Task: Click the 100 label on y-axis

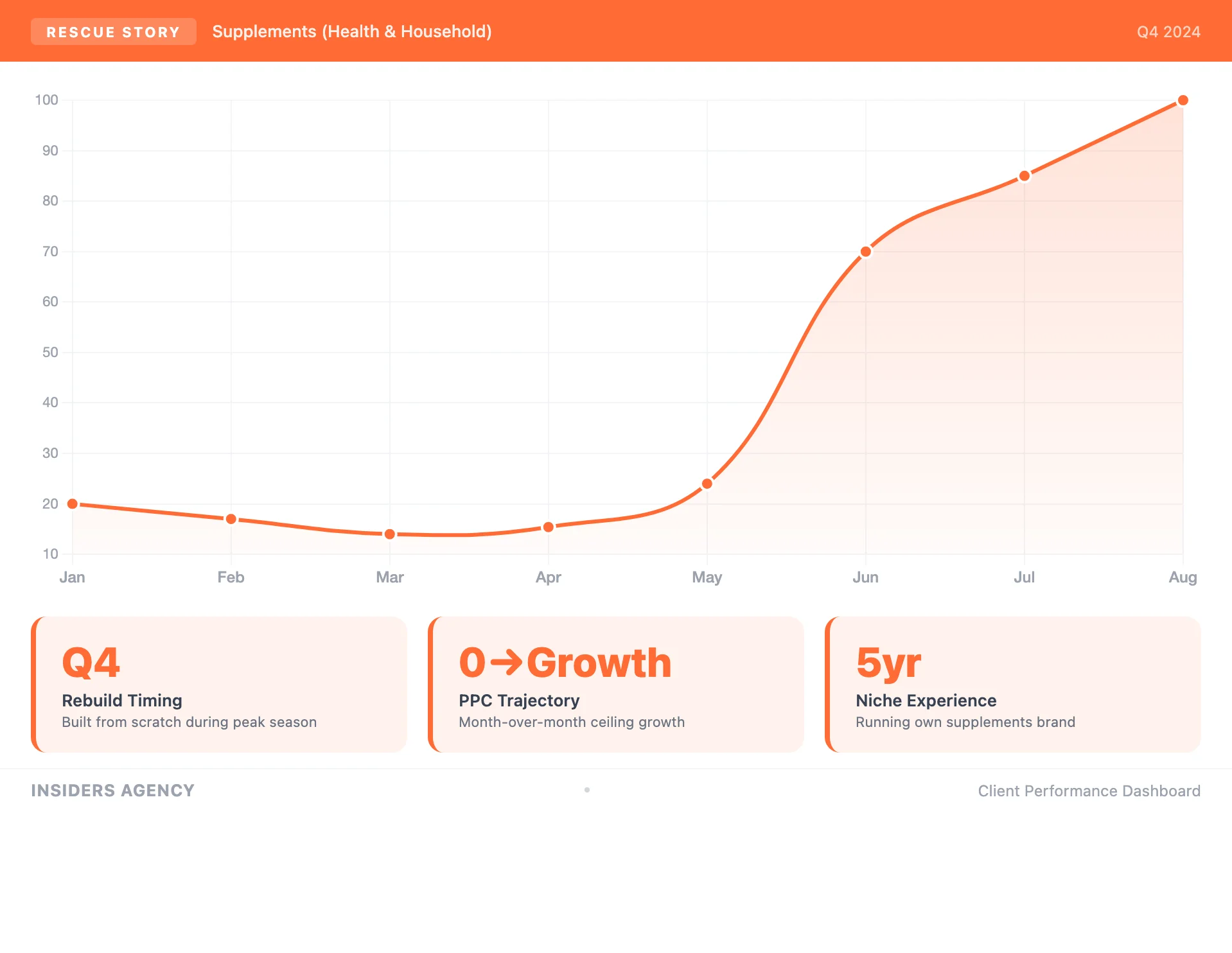Action: coord(46,100)
